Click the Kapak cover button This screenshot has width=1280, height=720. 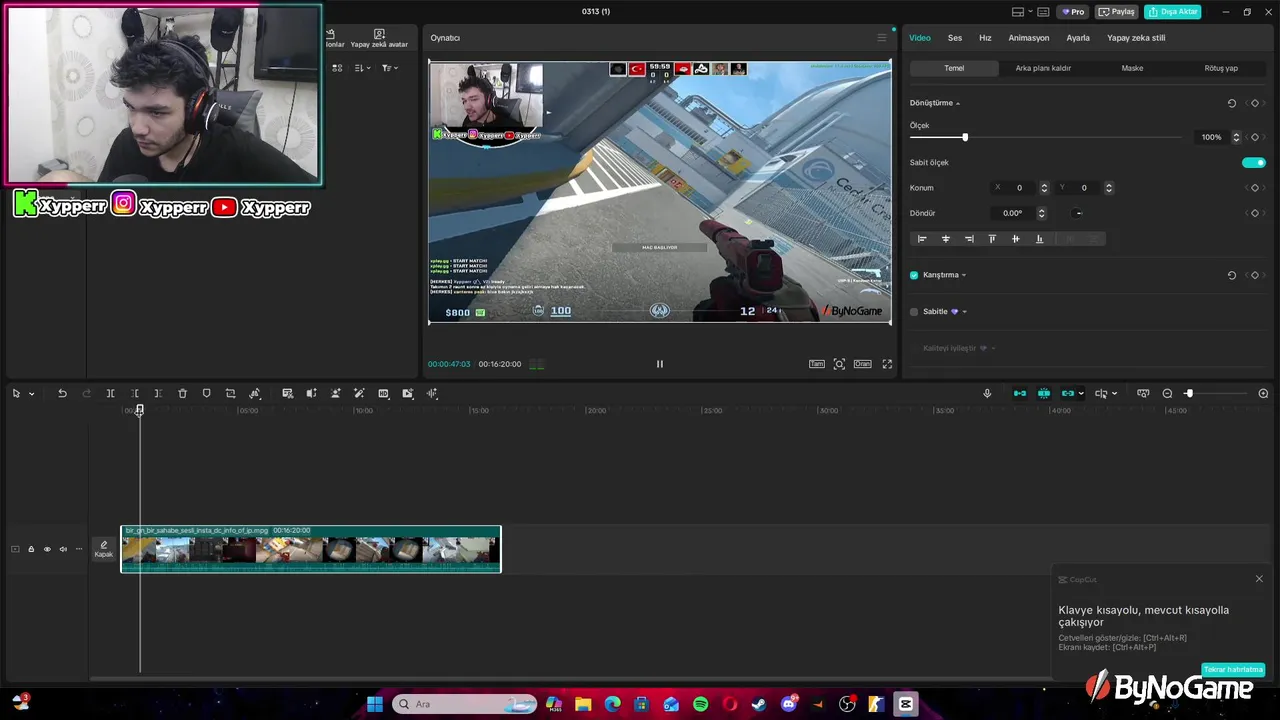click(x=104, y=549)
